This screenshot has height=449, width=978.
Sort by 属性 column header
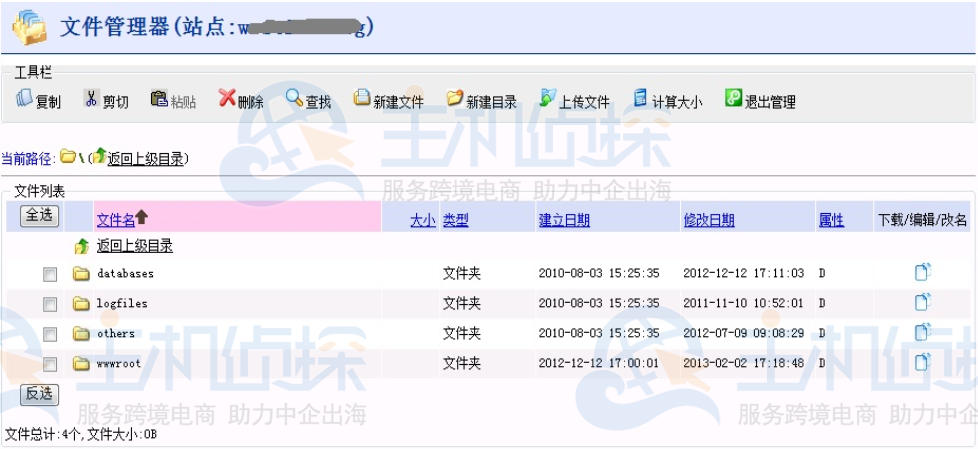(831, 220)
